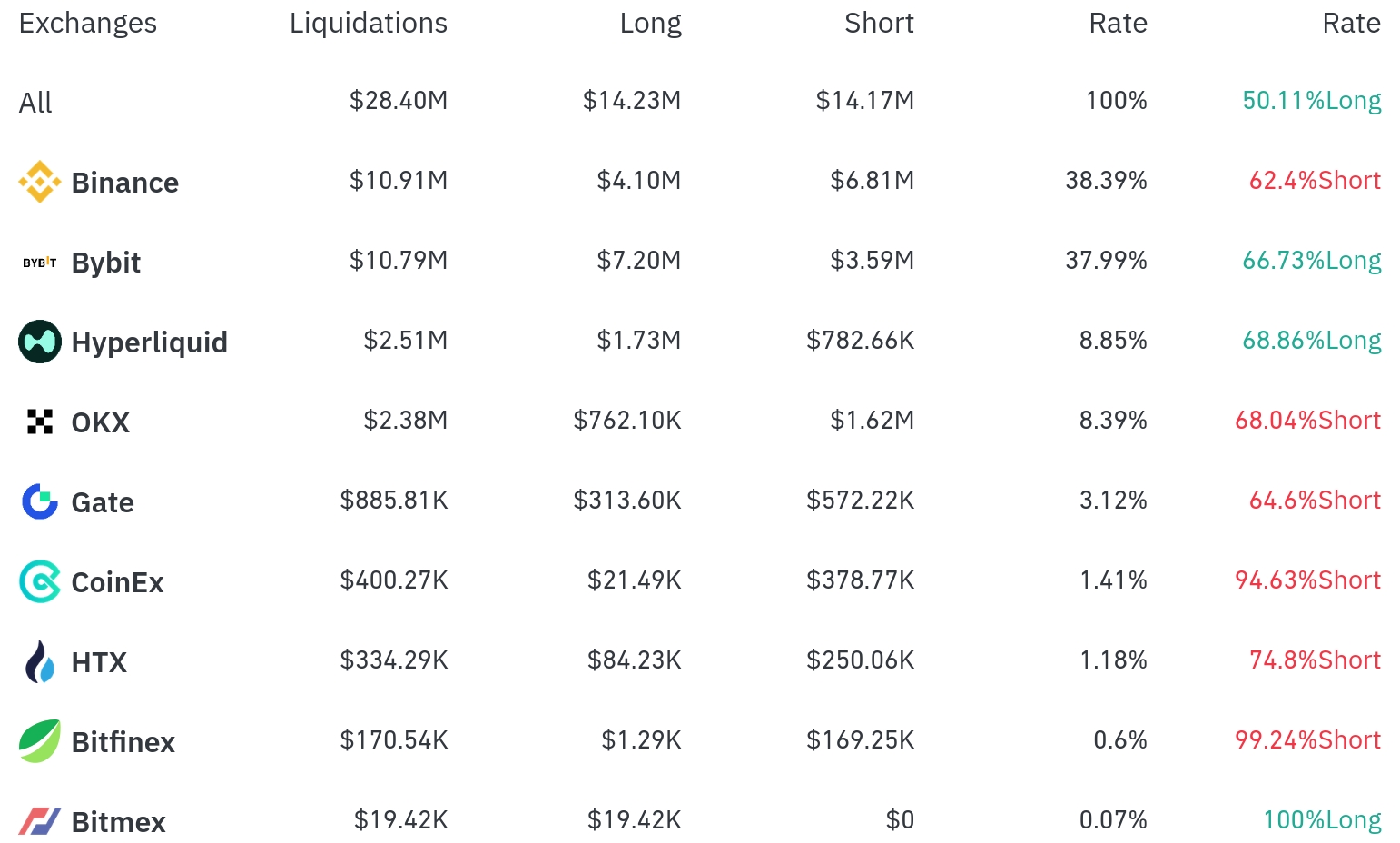Sort by the Liquidations column header
The height and width of the screenshot is (843, 1400).
click(368, 24)
